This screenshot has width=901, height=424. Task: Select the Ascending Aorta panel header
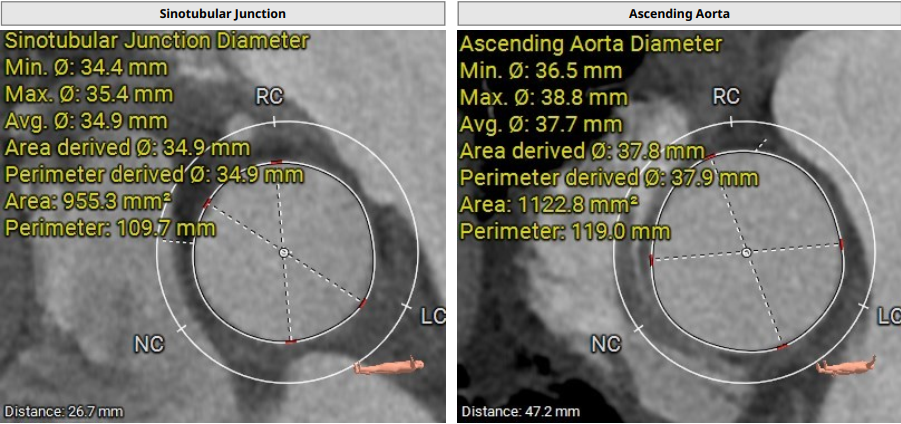[x=679, y=13]
